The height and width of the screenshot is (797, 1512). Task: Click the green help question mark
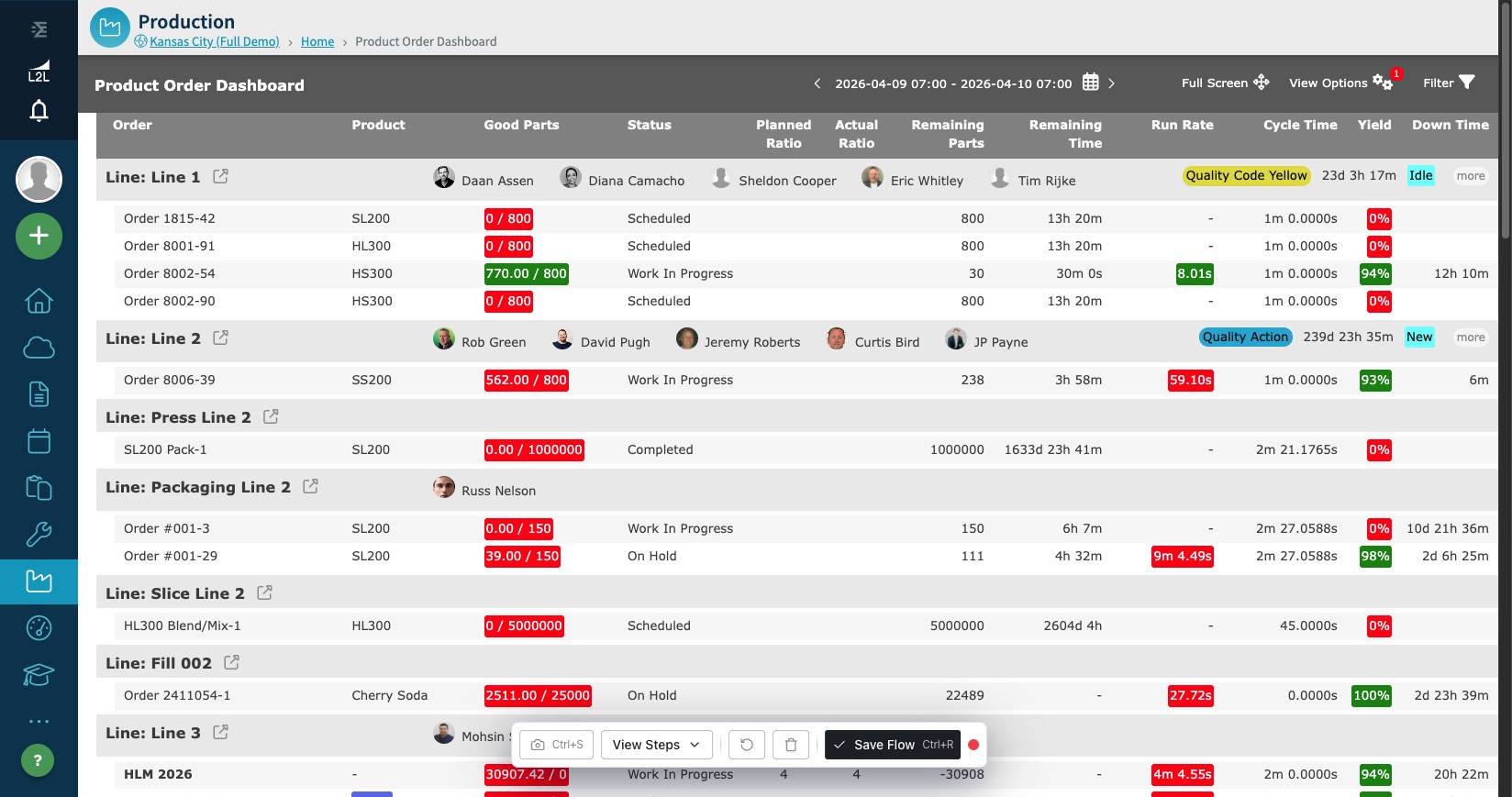pos(38,760)
